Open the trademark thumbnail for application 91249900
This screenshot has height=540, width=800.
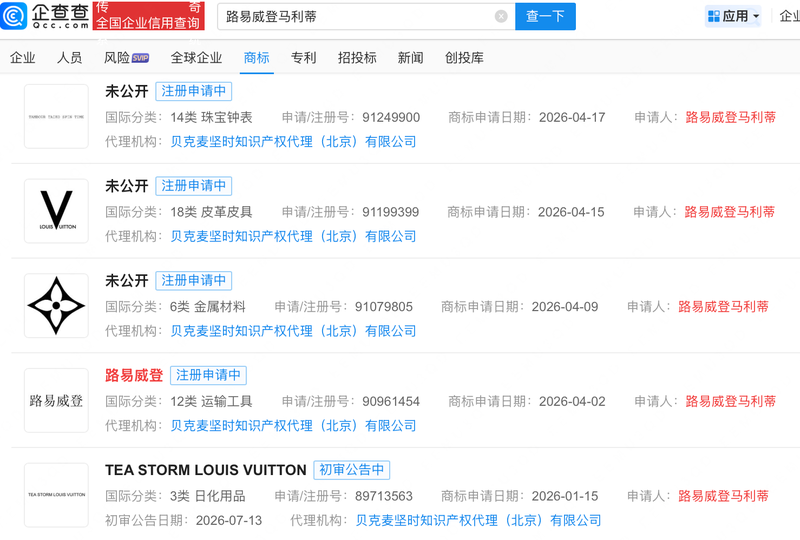click(x=56, y=116)
